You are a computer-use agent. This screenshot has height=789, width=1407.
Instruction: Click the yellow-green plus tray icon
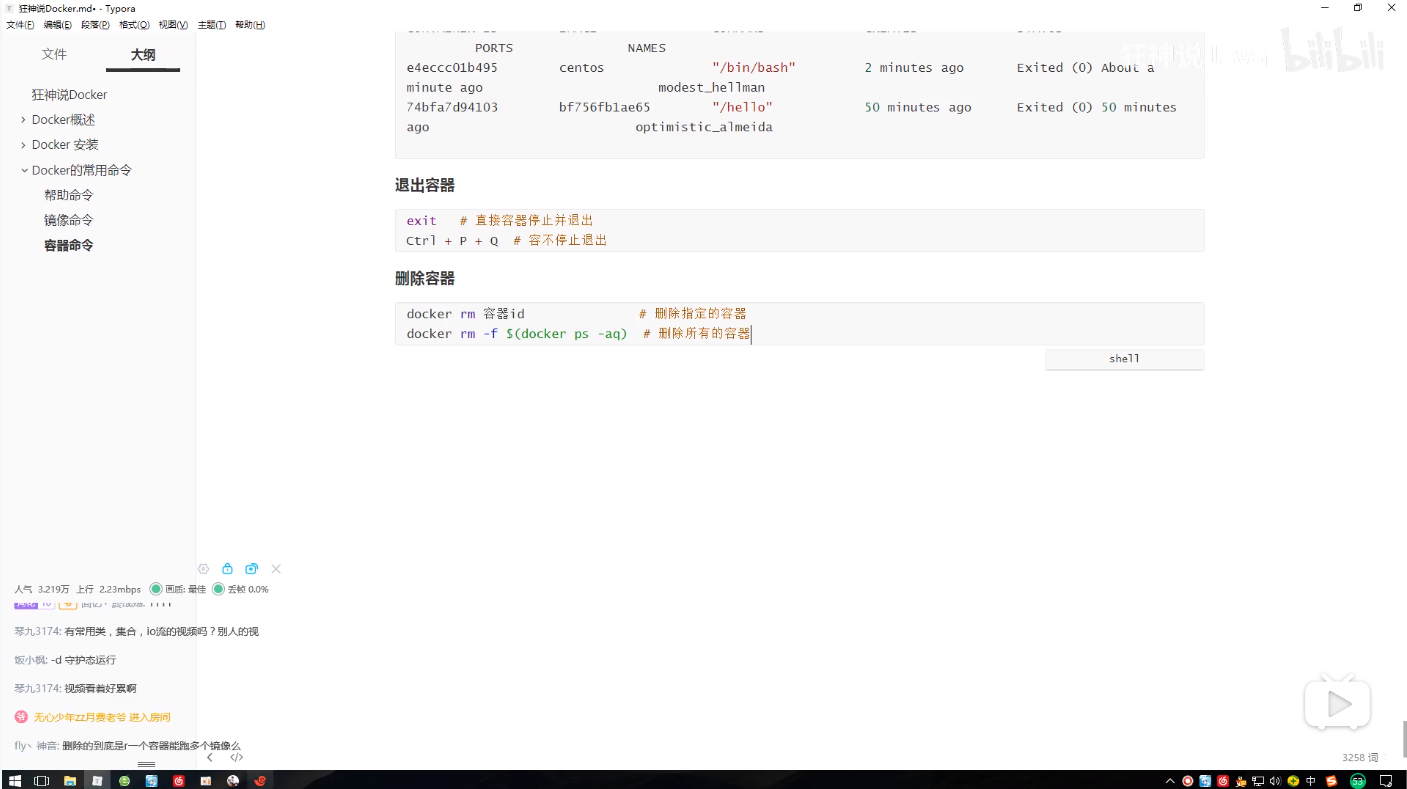point(1293,781)
